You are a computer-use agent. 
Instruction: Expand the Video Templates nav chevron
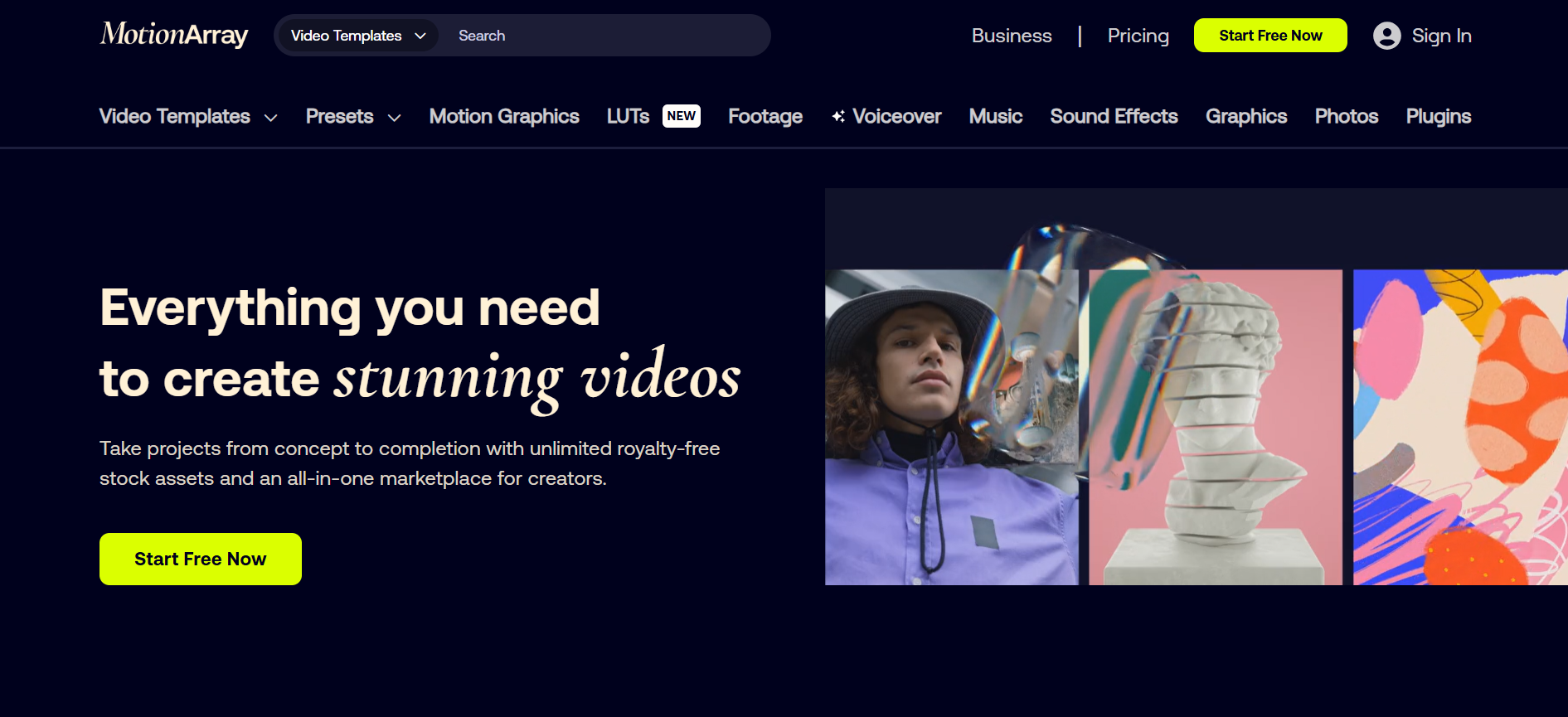(270, 118)
